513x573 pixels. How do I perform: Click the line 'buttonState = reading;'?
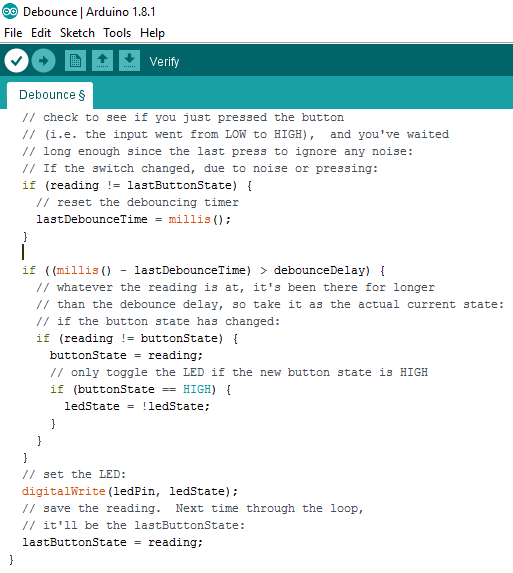point(126,355)
